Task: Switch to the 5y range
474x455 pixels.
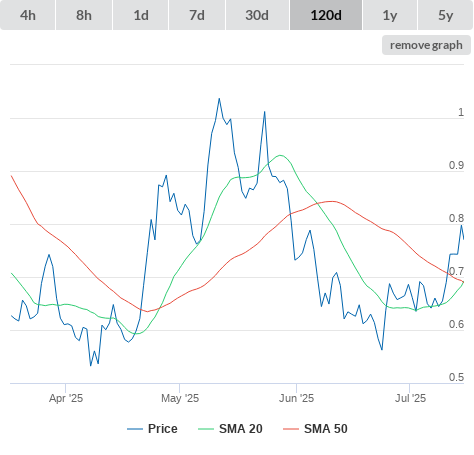Action: [445, 15]
